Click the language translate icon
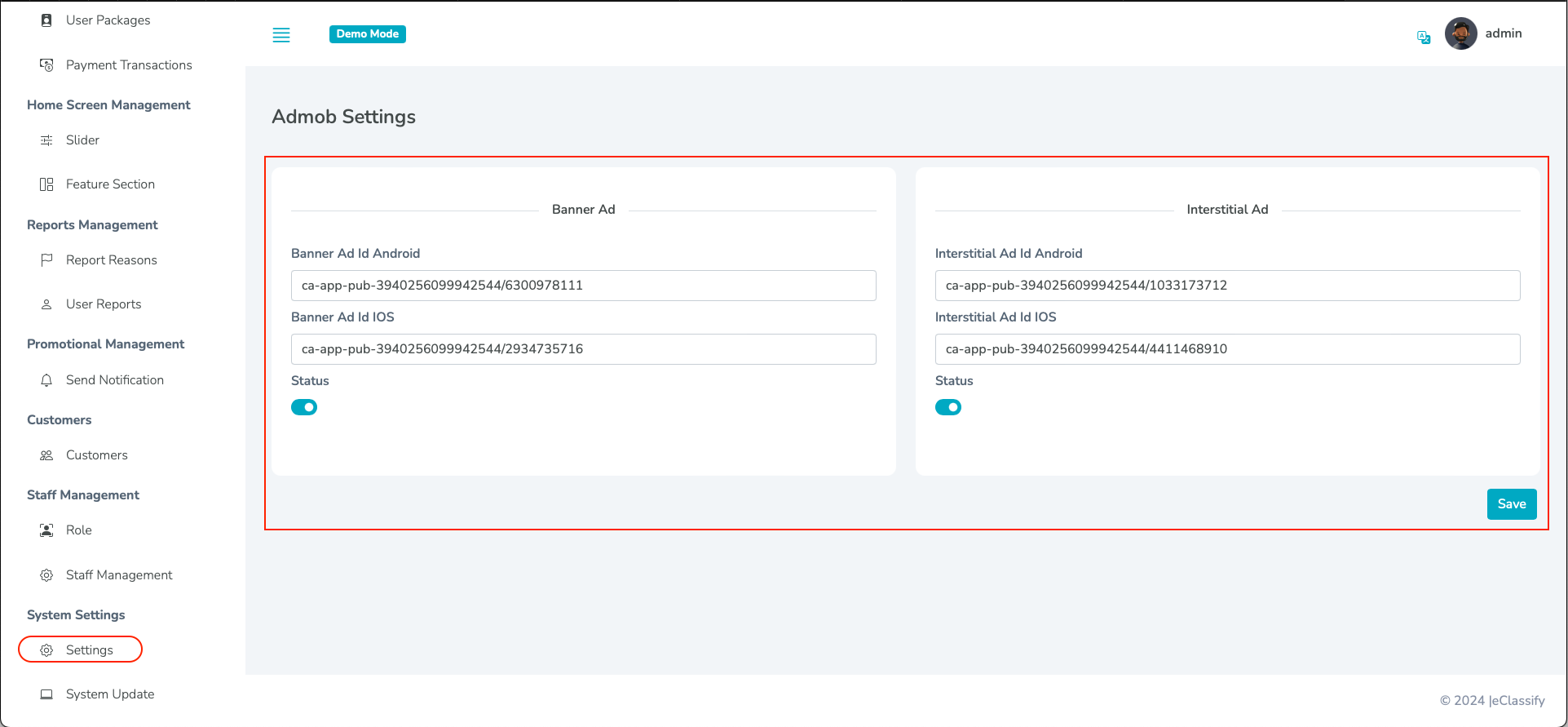 (x=1424, y=38)
